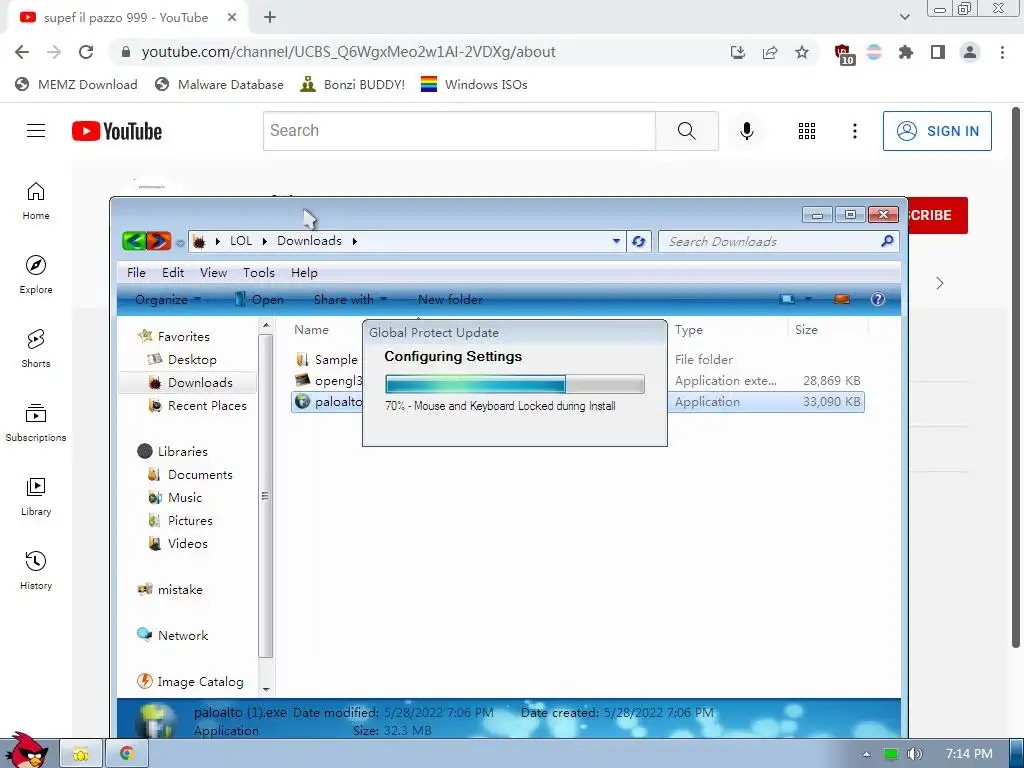Open the Chrome extensions puzzle icon
1024x768 pixels.
click(906, 52)
